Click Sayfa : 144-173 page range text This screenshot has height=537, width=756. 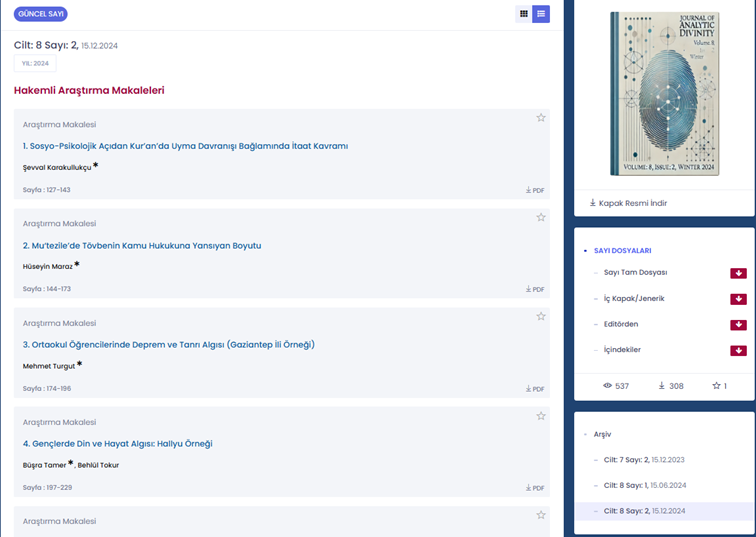[47, 289]
